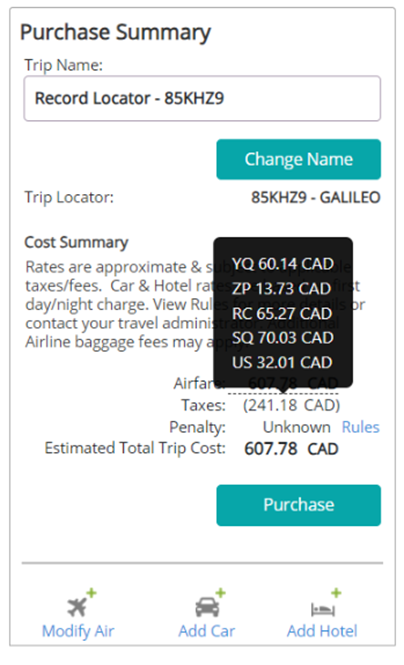
Task: Click the Taxes amount 241.18 CAD
Action: 291,405
